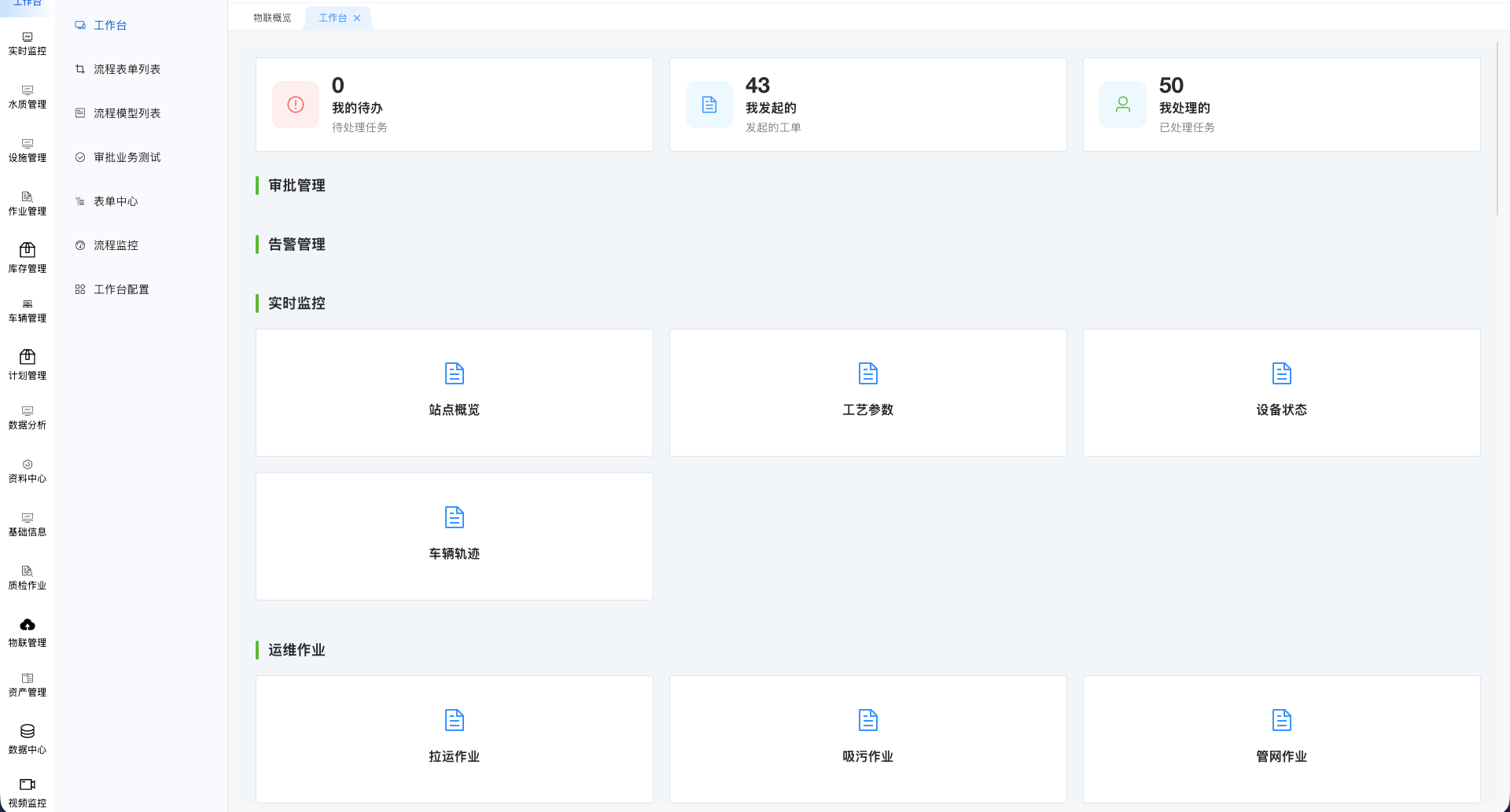
Task: Open the 我发起的 statistics card
Action: coord(867,105)
